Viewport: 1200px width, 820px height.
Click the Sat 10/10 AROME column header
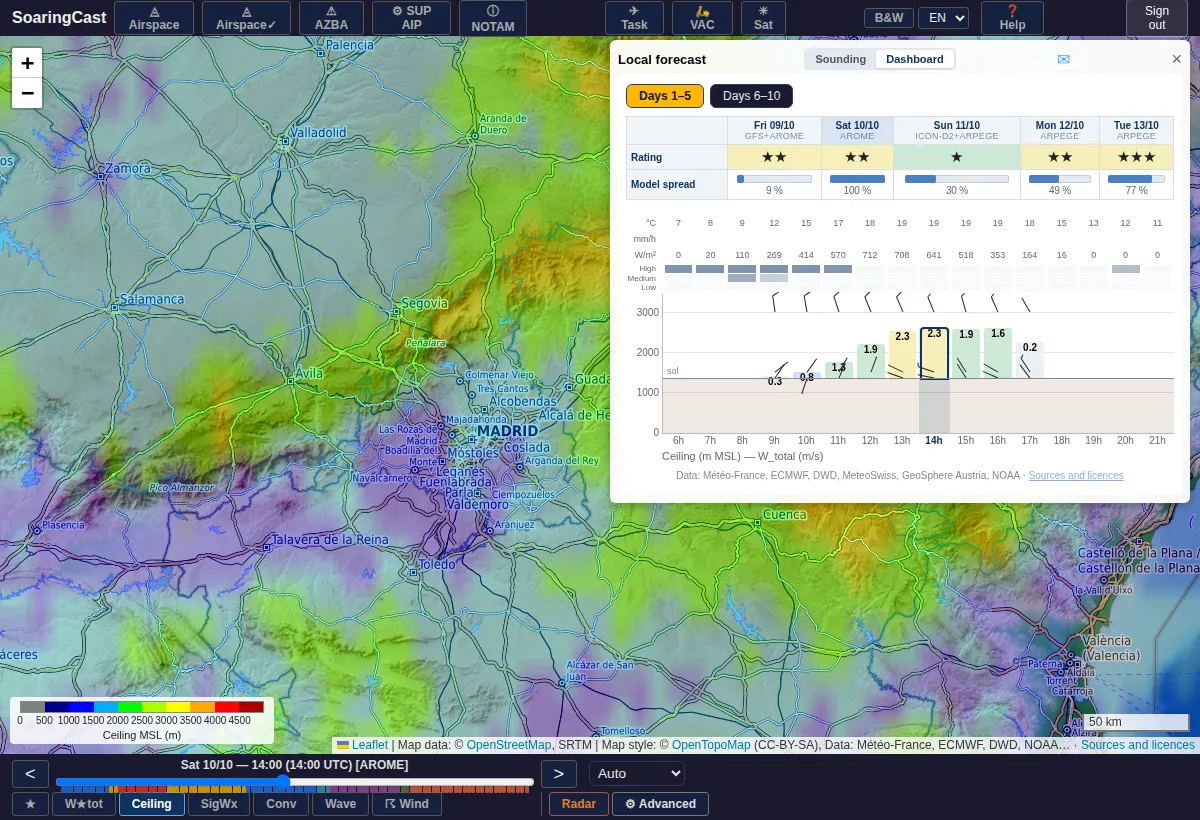857,130
